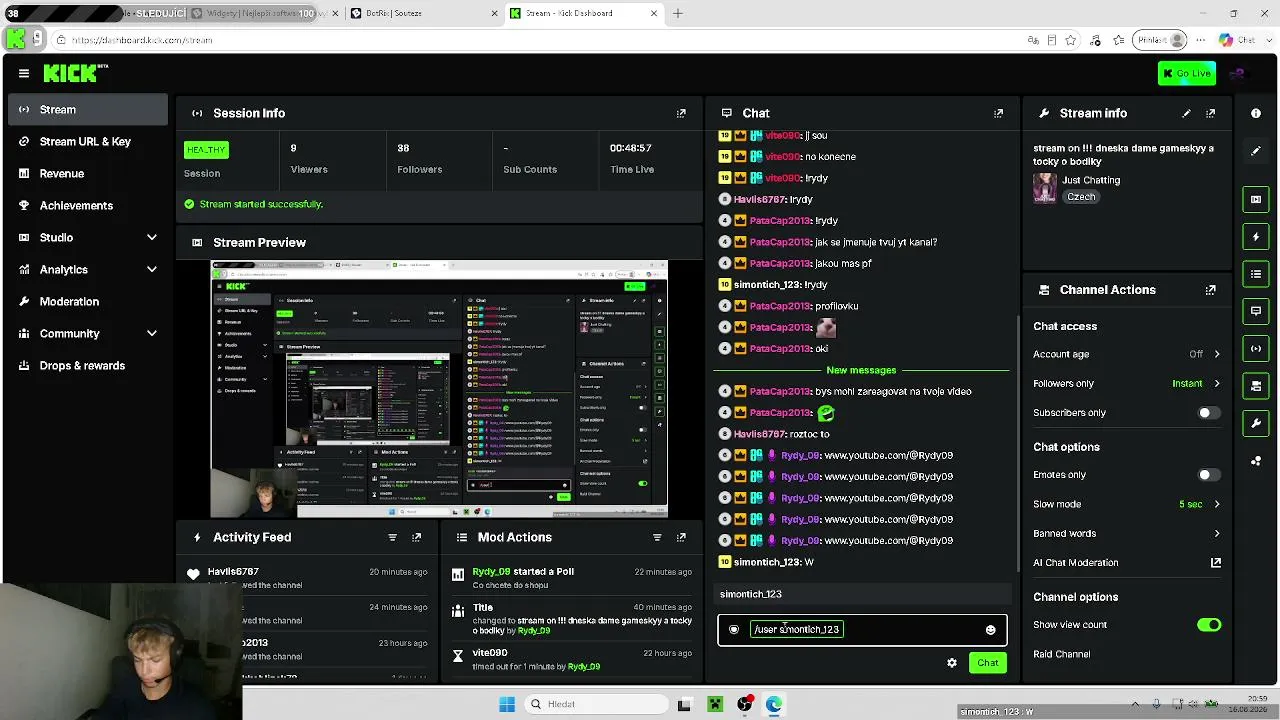Edit stream info with the pencil in the Stream info header
1280x720 pixels.
[x=1186, y=113]
